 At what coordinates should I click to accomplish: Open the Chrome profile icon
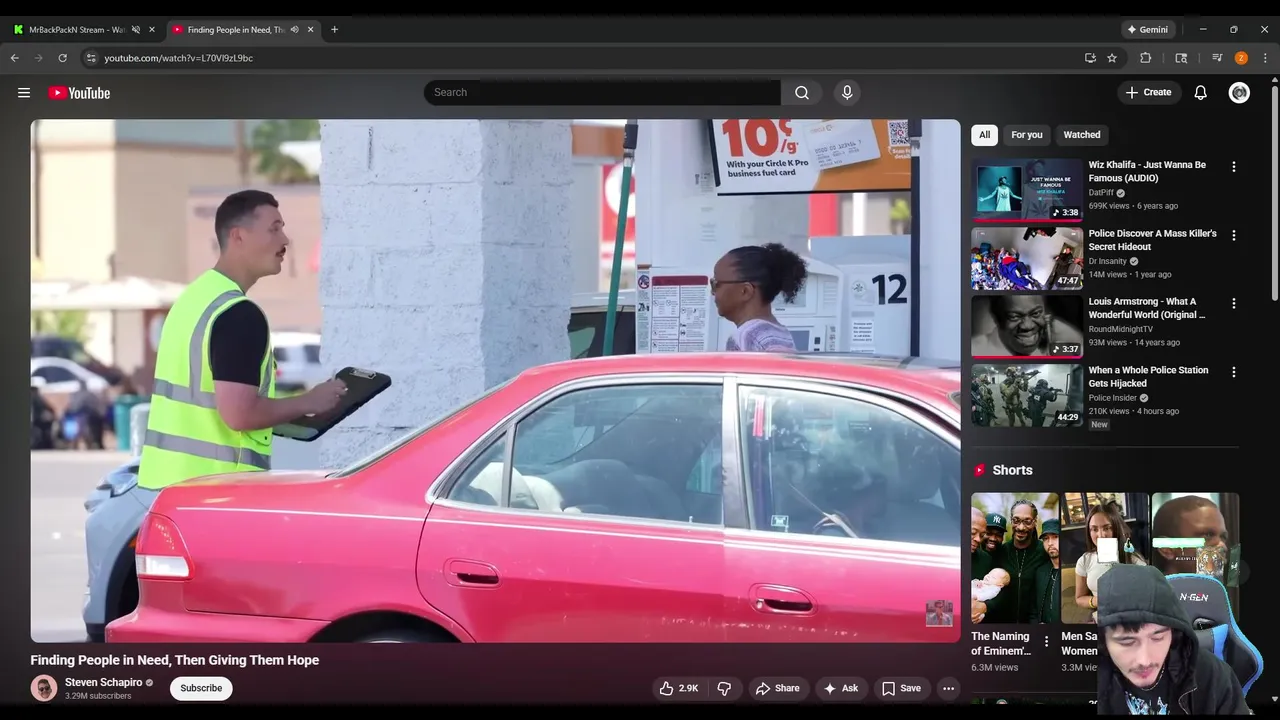[x=1241, y=58]
